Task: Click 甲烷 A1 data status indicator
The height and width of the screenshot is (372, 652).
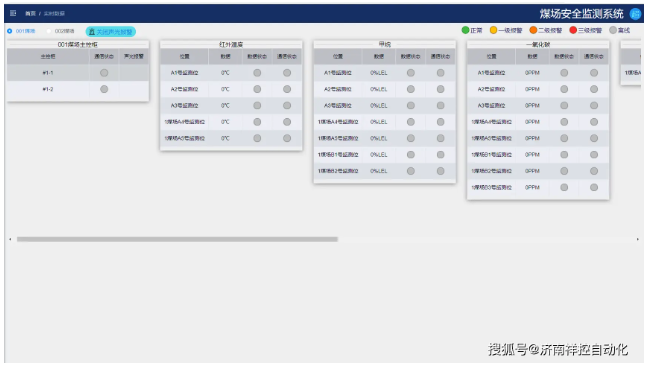Action: [x=411, y=73]
